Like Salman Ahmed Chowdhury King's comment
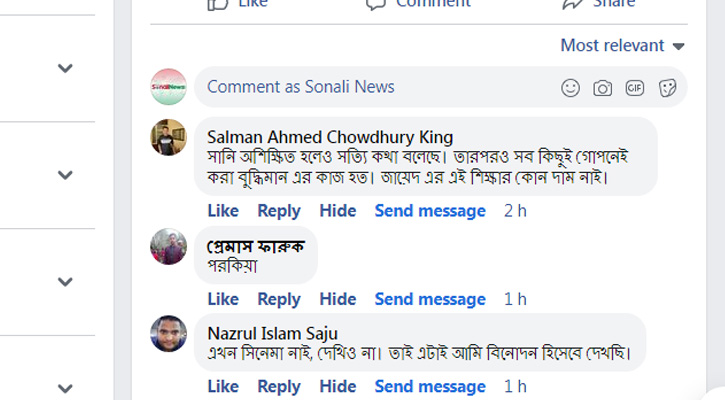This screenshot has height=400, width=725. [x=223, y=211]
